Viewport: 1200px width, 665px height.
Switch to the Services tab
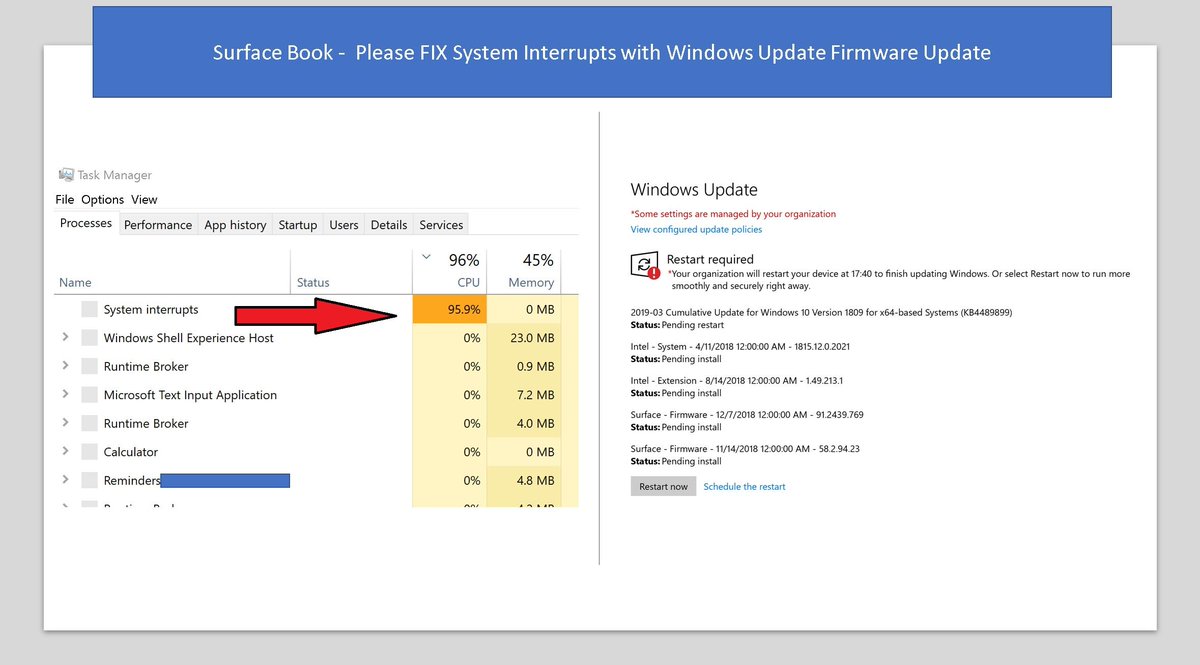[x=440, y=224]
